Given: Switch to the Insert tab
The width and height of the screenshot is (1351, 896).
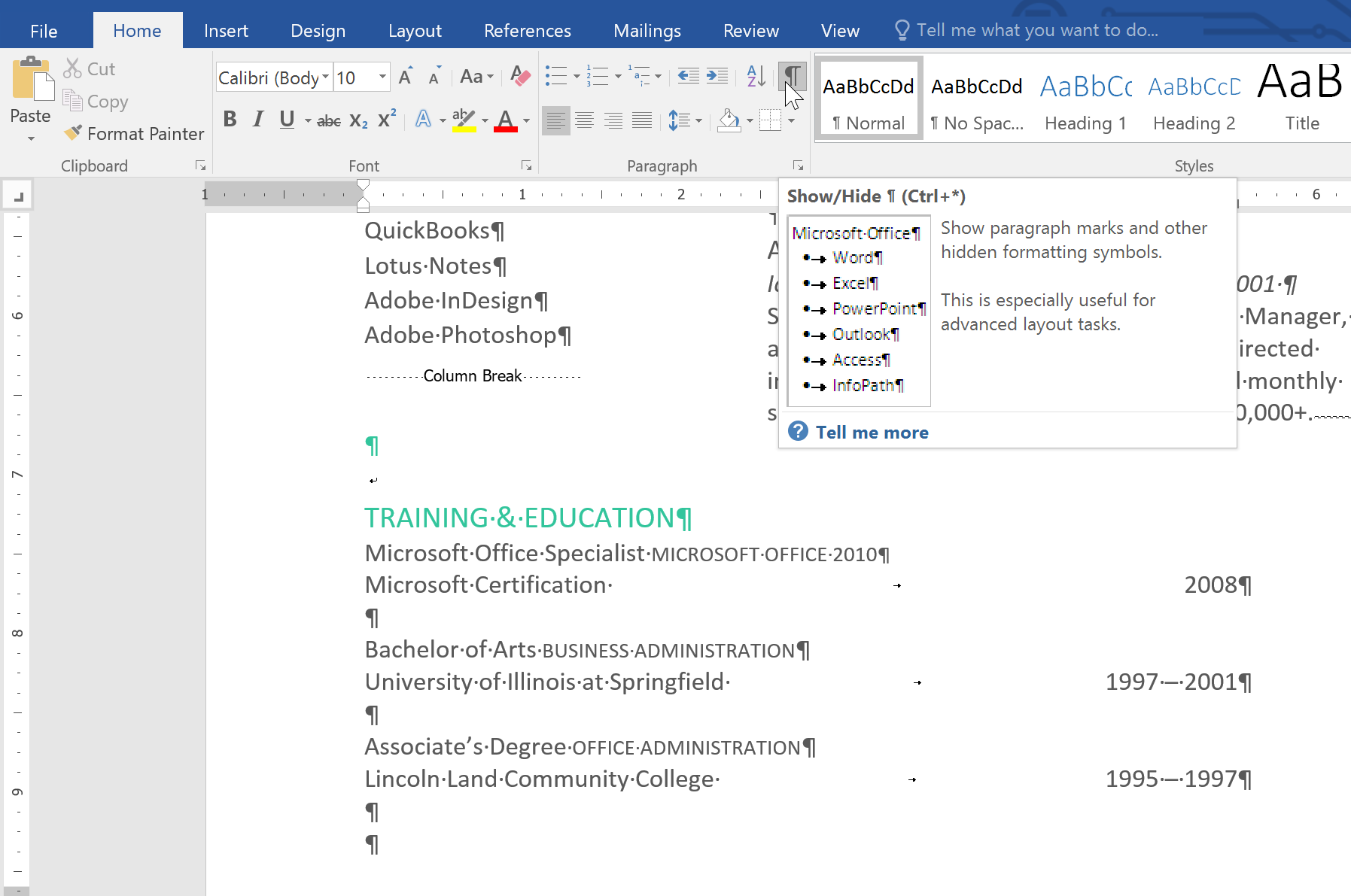Looking at the screenshot, I should tap(226, 31).
